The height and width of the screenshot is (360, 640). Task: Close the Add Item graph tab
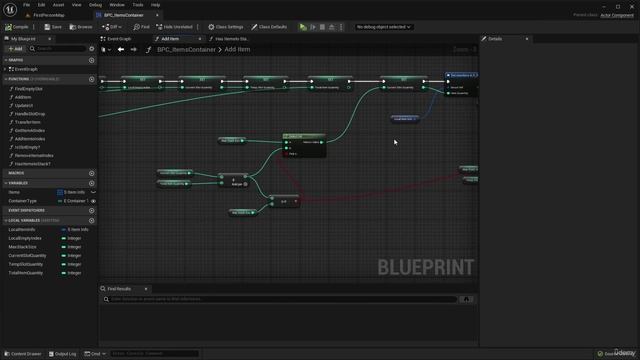(200, 39)
